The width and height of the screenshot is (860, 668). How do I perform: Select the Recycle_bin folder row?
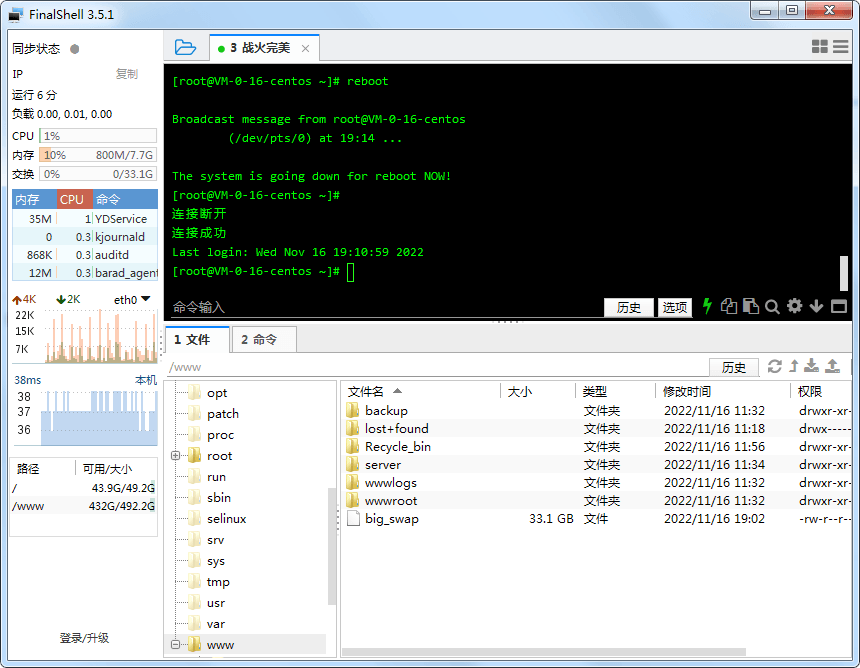597,446
